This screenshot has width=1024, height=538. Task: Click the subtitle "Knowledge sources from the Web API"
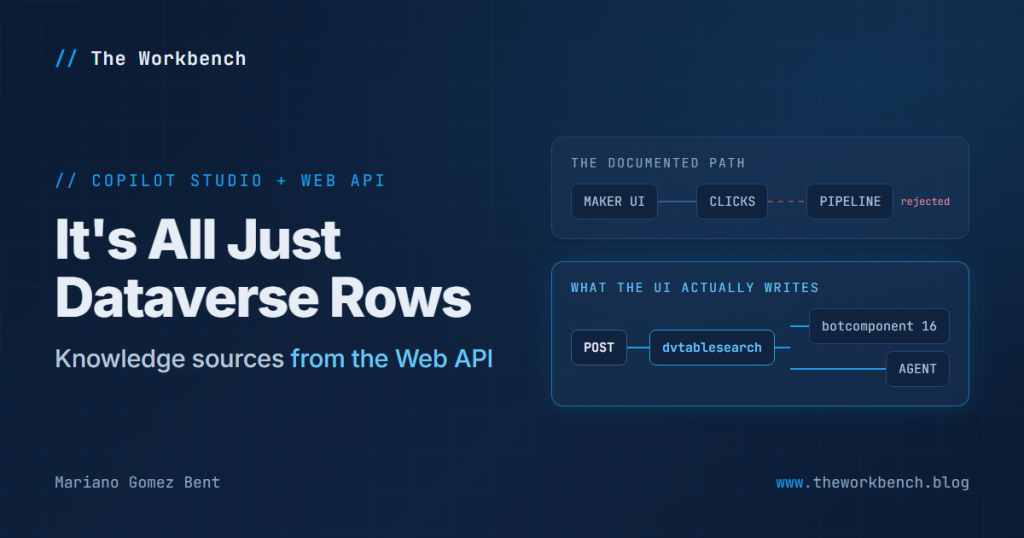tap(274, 358)
